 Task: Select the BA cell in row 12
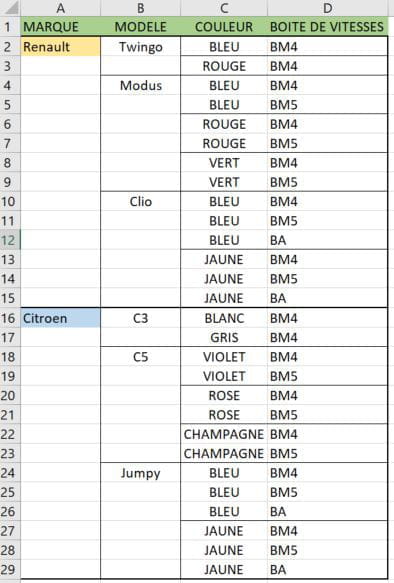pos(327,240)
